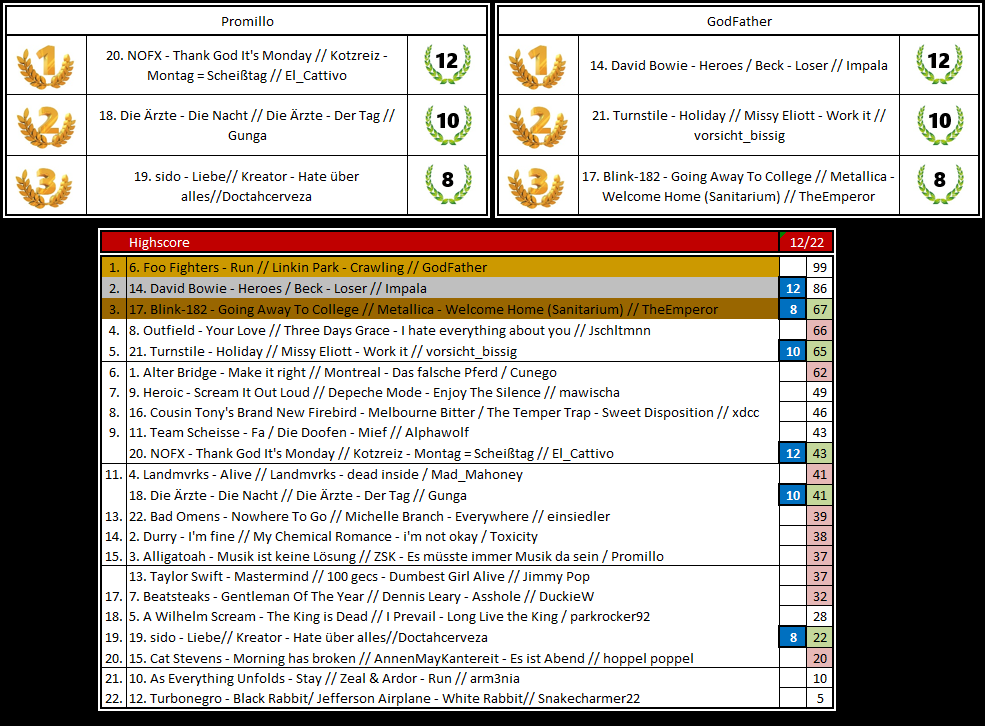This screenshot has width=985, height=726.
Task: Click total score 66 in Outfield row
Action: (x=820, y=330)
